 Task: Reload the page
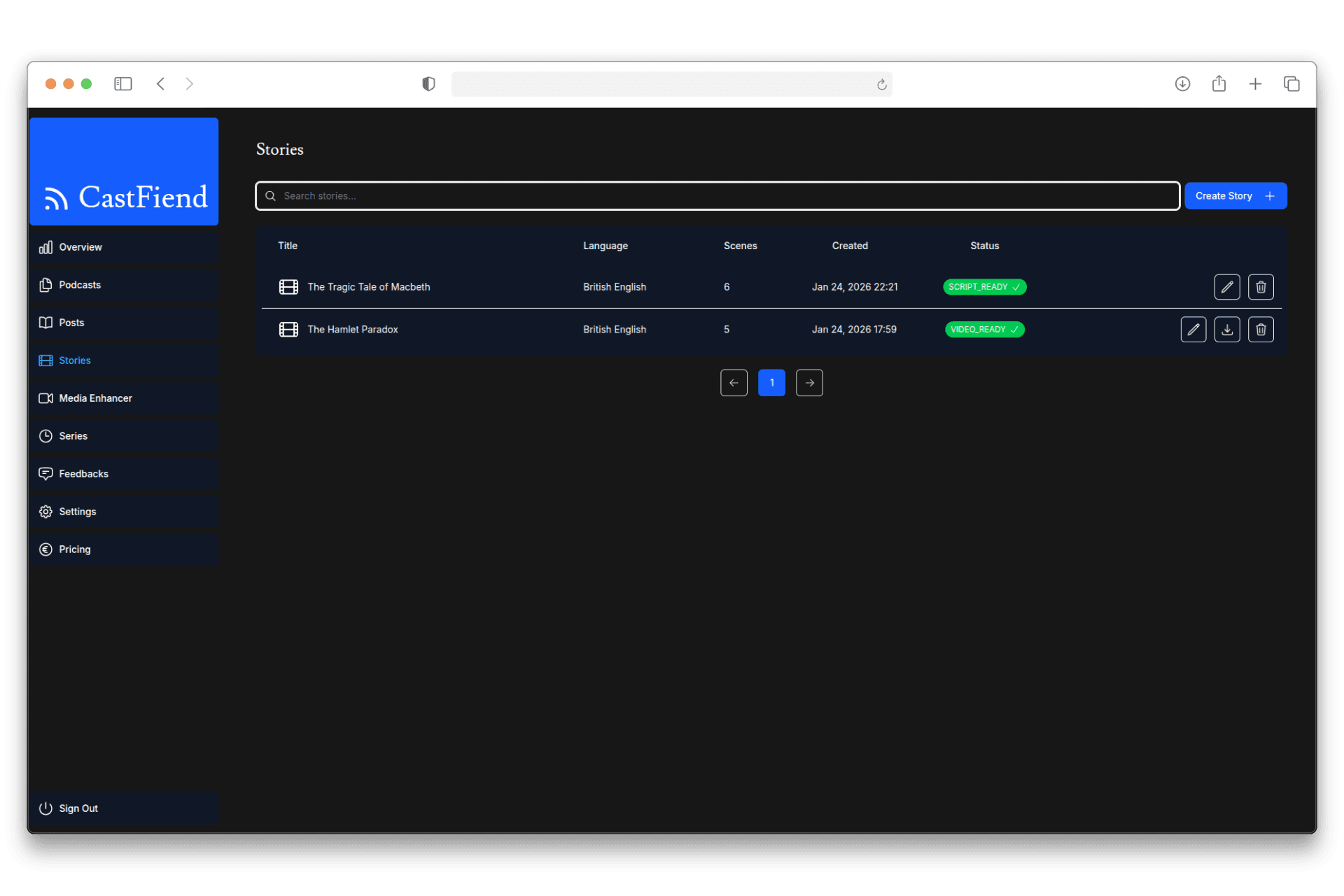click(x=881, y=85)
